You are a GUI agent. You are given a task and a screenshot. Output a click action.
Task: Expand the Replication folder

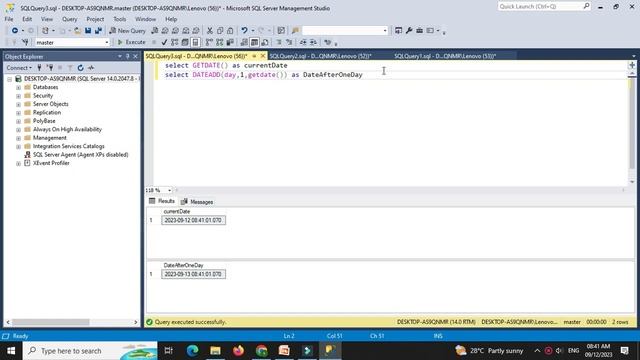[x=18, y=113]
